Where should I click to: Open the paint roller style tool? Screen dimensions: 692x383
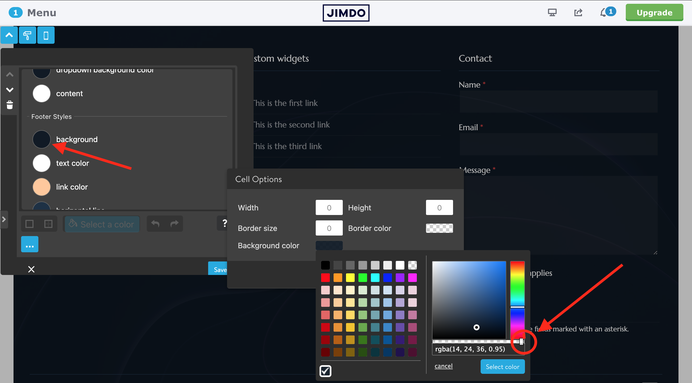point(27,35)
